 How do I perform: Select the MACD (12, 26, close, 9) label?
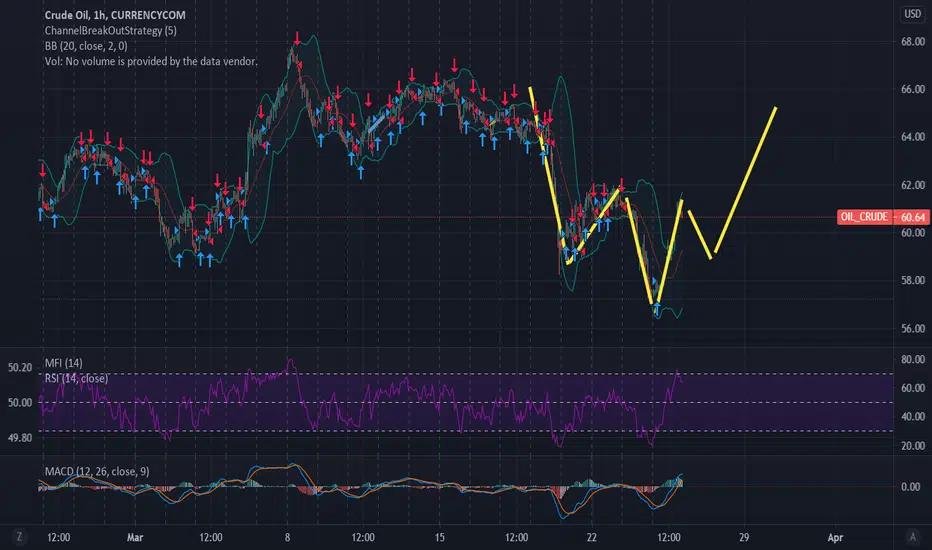pos(97,472)
